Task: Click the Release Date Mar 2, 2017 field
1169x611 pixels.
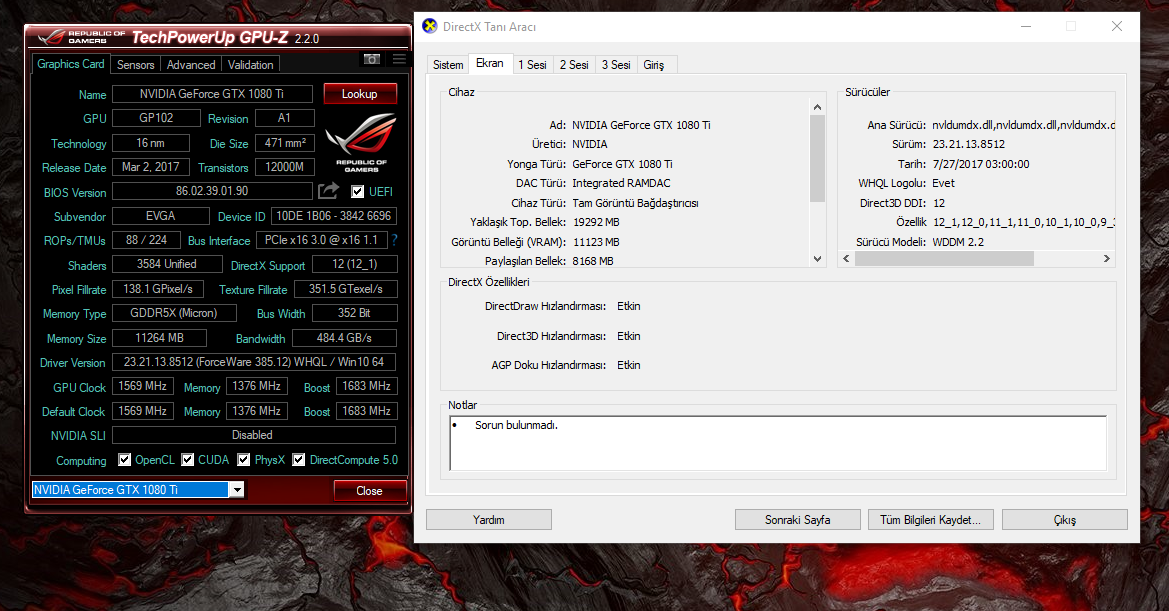Action: 151,167
